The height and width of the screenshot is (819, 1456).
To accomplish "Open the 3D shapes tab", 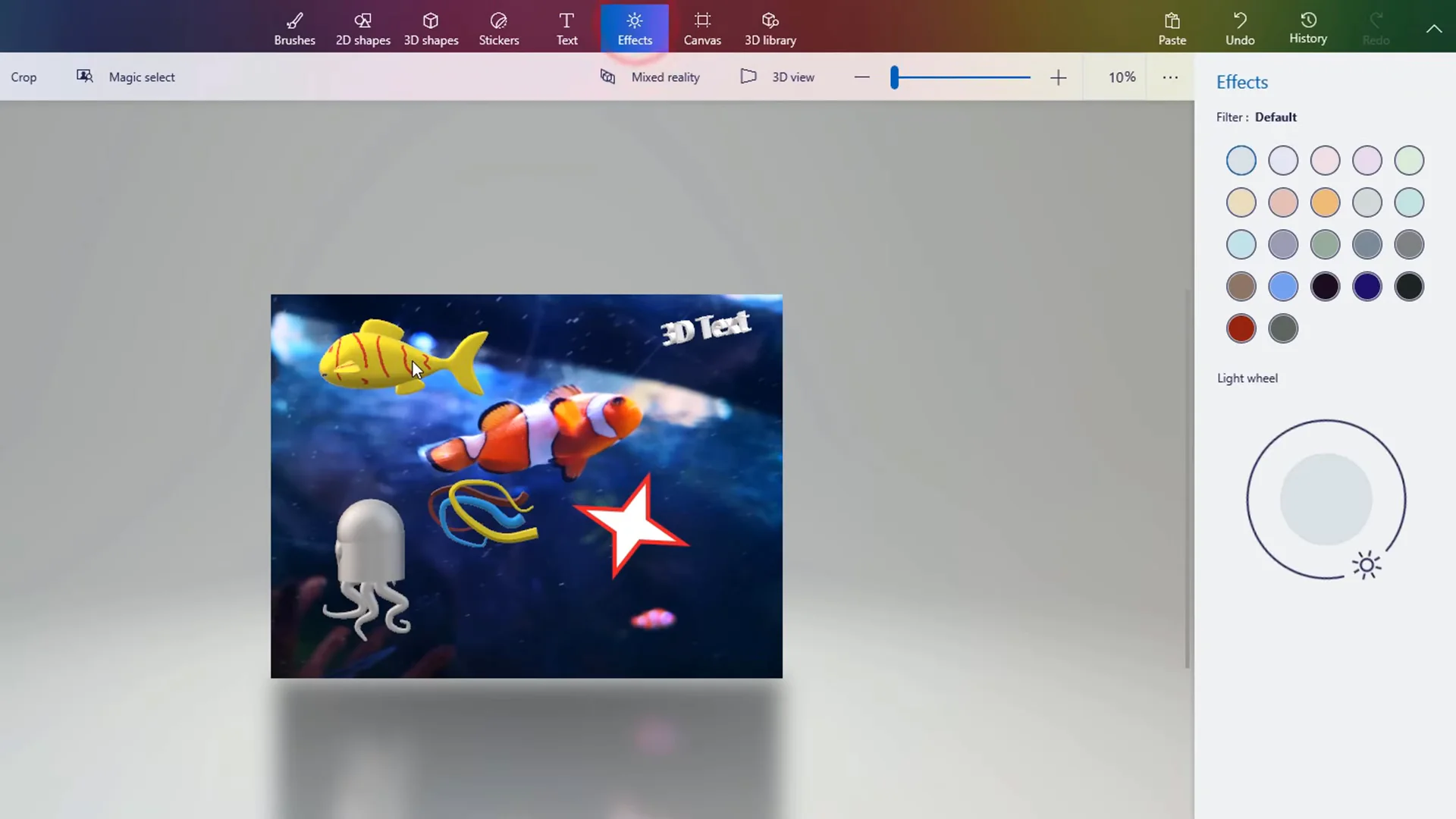I will click(x=431, y=28).
